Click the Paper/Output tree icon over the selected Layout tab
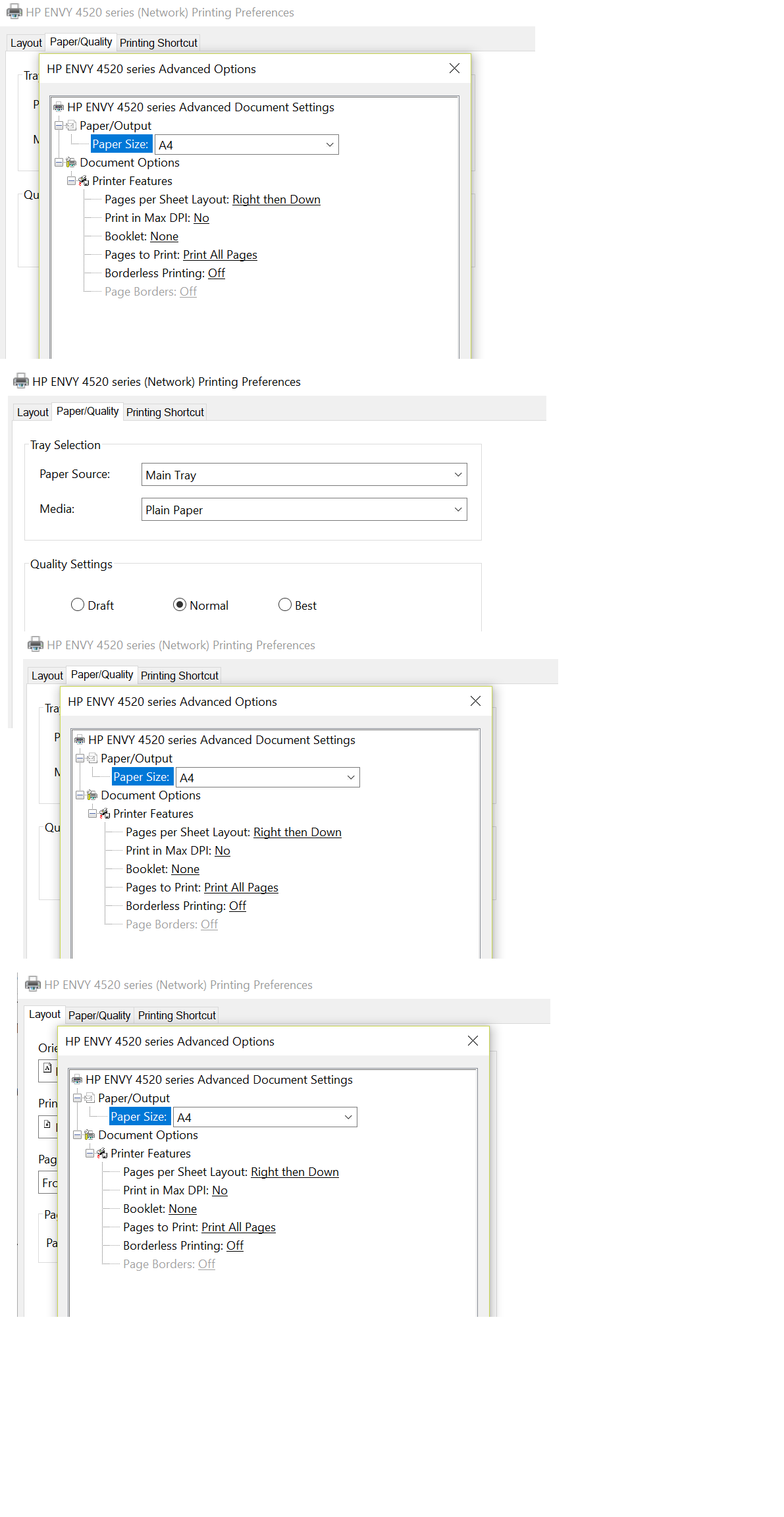Screen dimensions: 784x1517 point(90,1098)
